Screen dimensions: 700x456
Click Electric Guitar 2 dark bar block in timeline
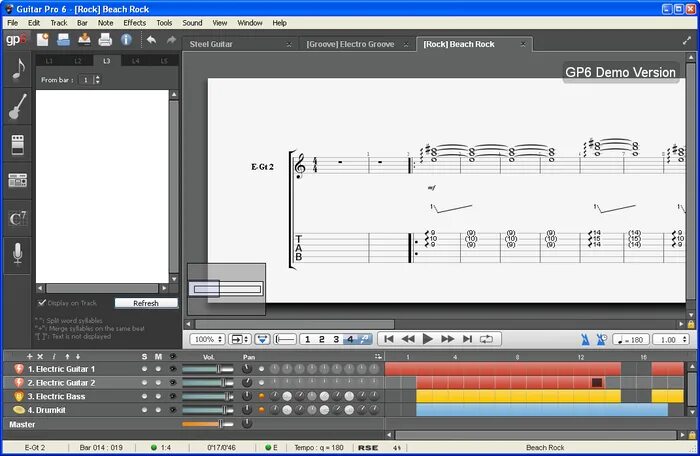click(x=597, y=382)
